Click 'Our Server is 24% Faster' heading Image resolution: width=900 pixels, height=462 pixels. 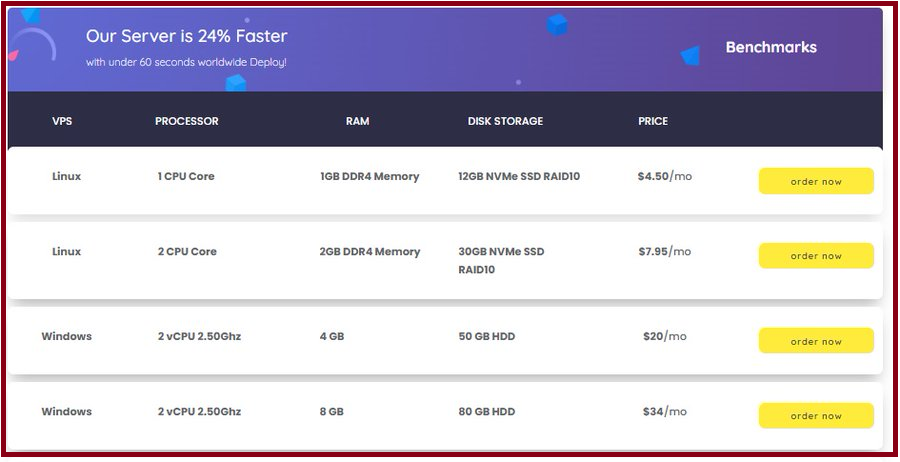click(x=187, y=36)
